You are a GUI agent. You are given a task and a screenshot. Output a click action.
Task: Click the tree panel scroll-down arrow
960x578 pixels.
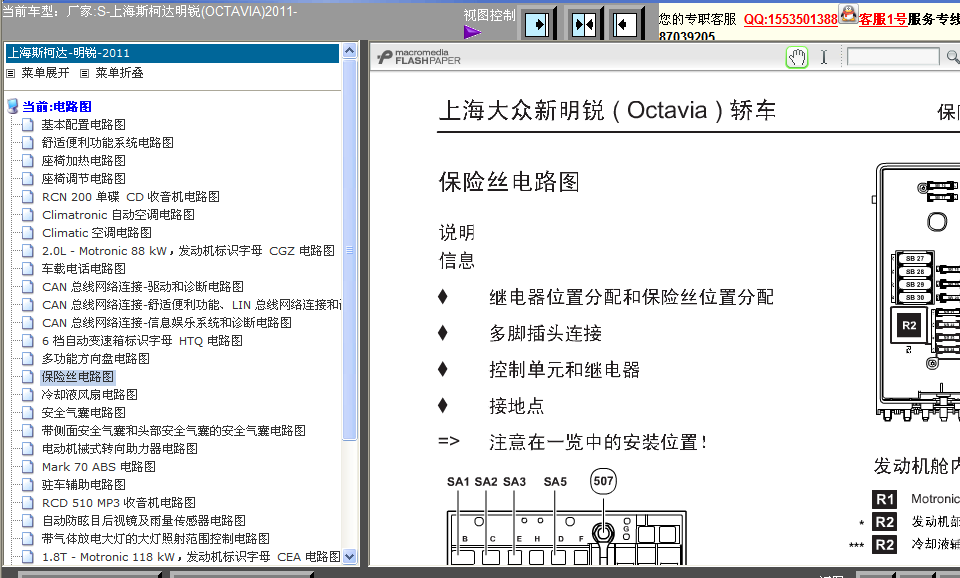pyautogui.click(x=350, y=557)
